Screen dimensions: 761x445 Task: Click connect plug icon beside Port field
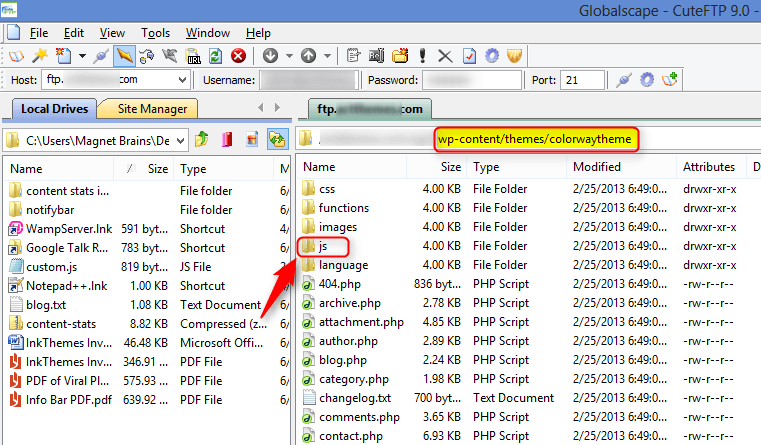point(624,80)
